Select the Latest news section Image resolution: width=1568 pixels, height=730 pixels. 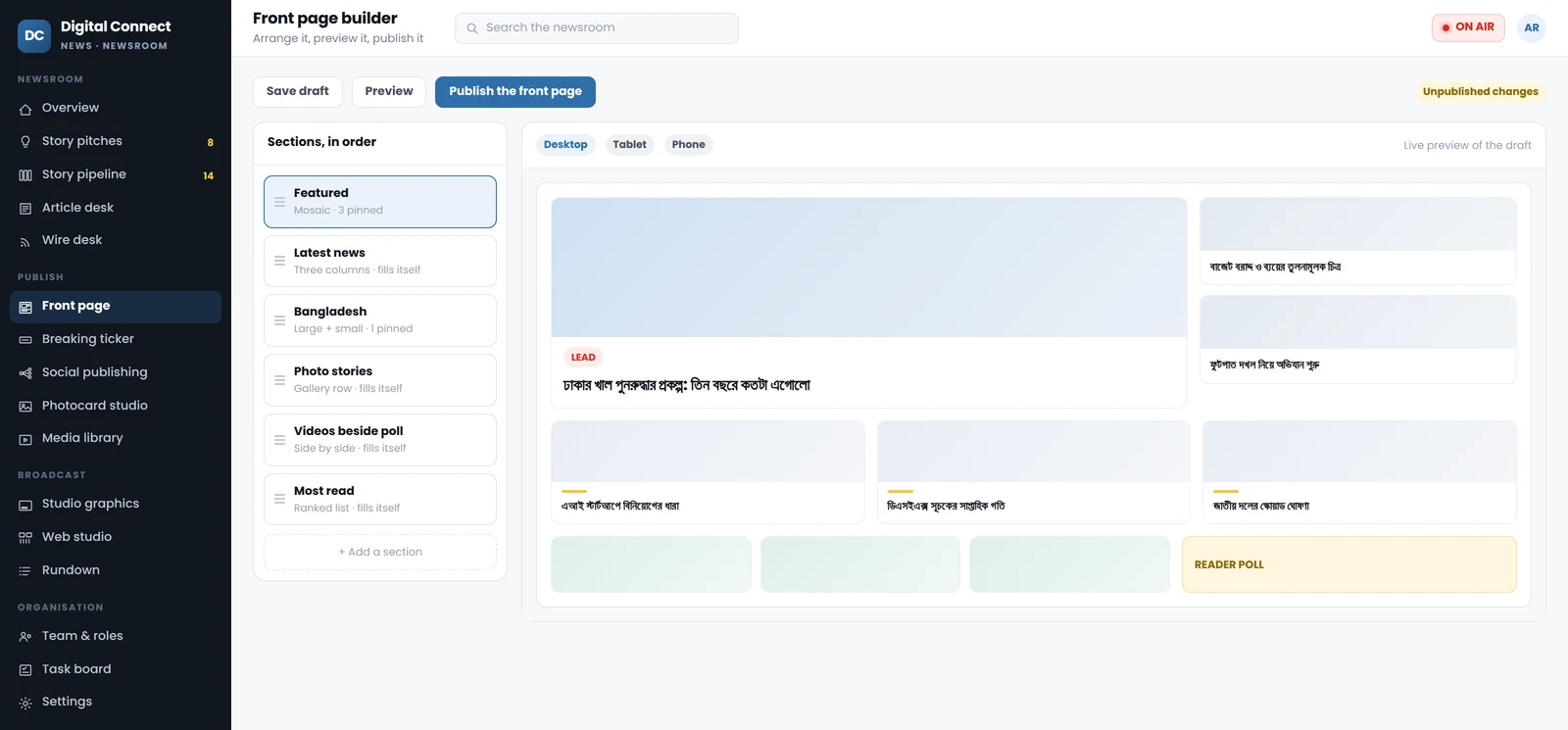(x=380, y=262)
